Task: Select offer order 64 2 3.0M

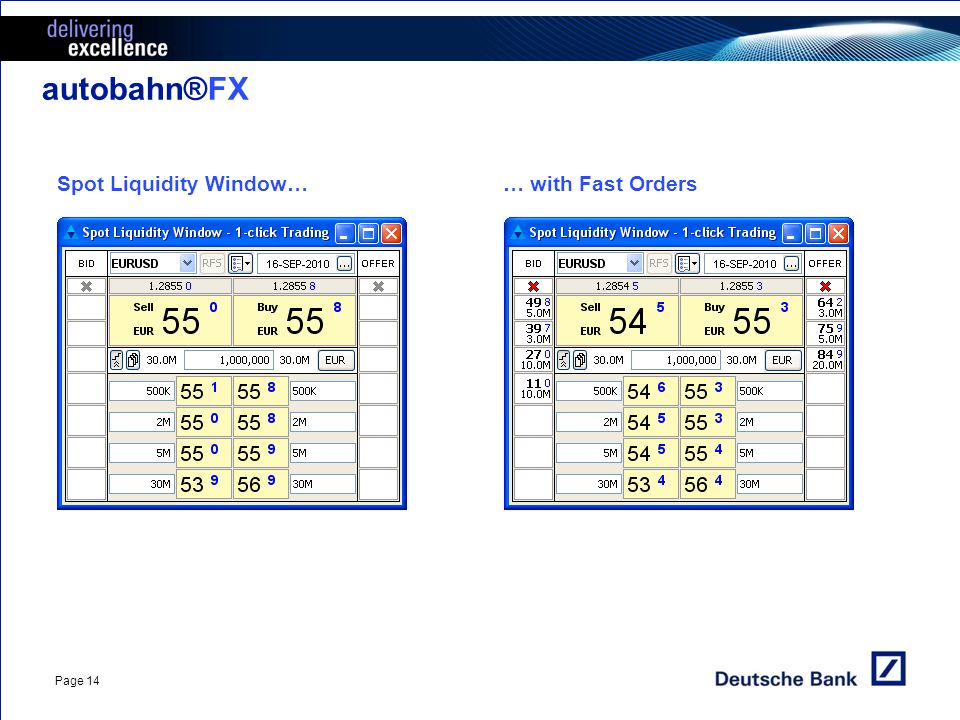Action: point(826,307)
